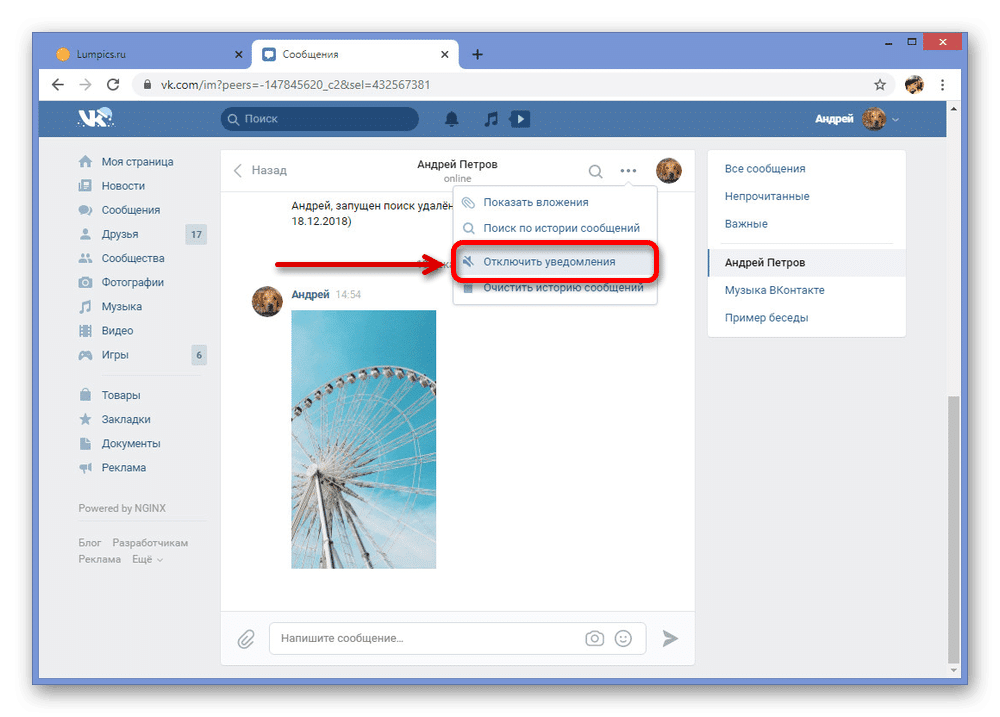Open Непрочитанные messages filter
This screenshot has height=717, width=1000.
(x=767, y=196)
